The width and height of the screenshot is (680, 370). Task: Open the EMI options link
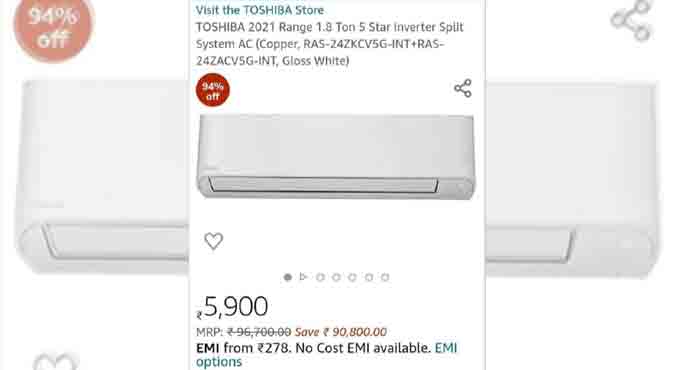(x=327, y=355)
